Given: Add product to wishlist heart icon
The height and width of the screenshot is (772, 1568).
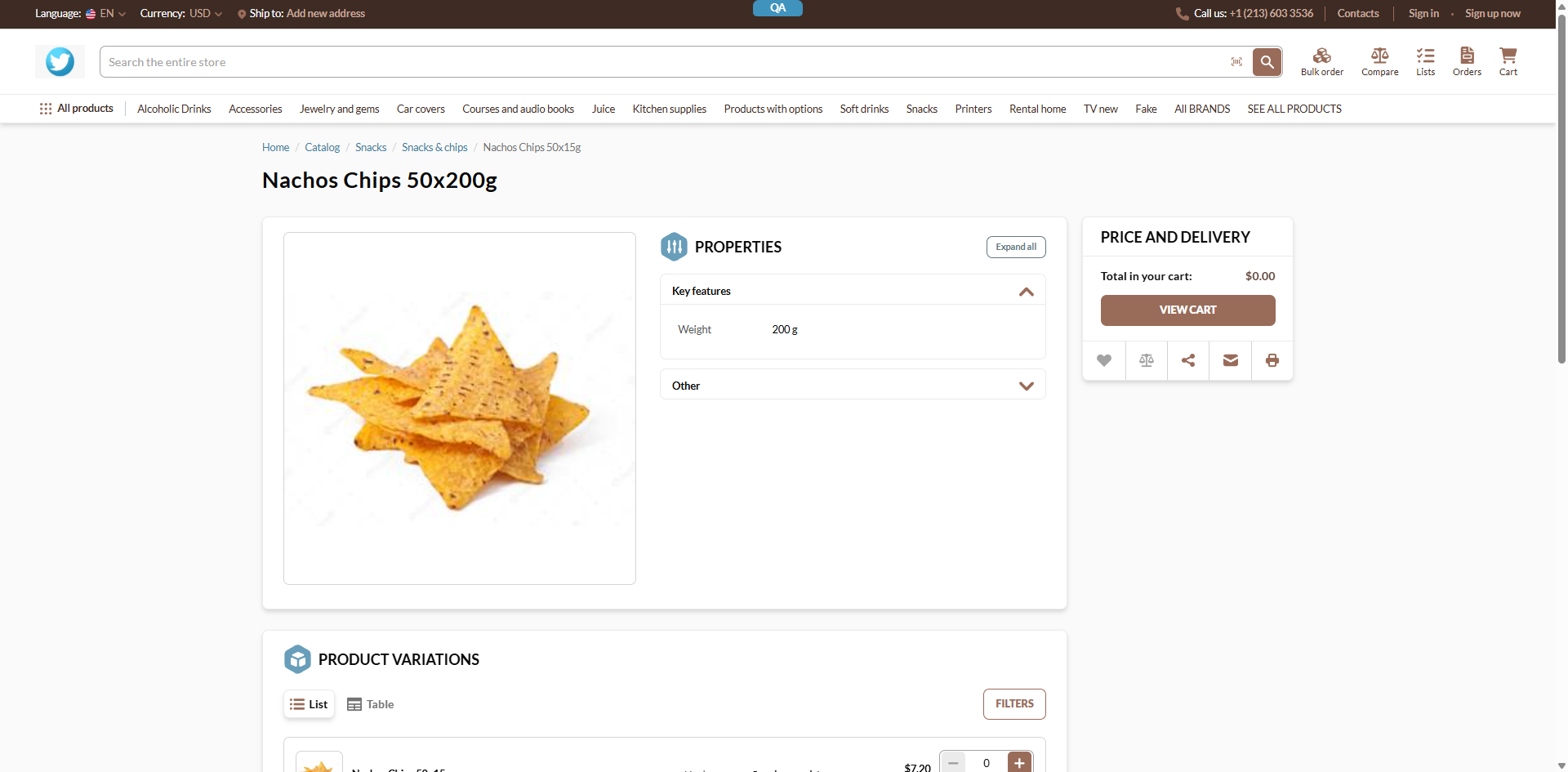Looking at the screenshot, I should click(1104, 360).
